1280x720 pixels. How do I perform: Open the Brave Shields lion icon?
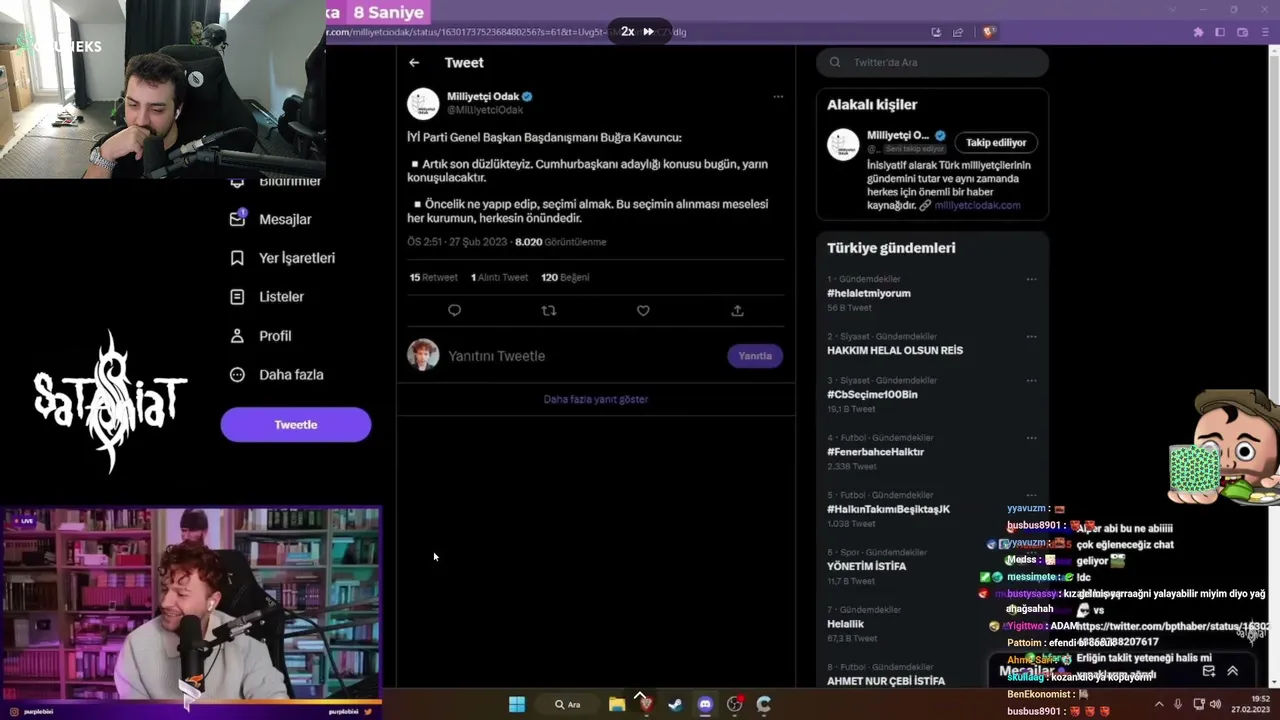coord(989,32)
